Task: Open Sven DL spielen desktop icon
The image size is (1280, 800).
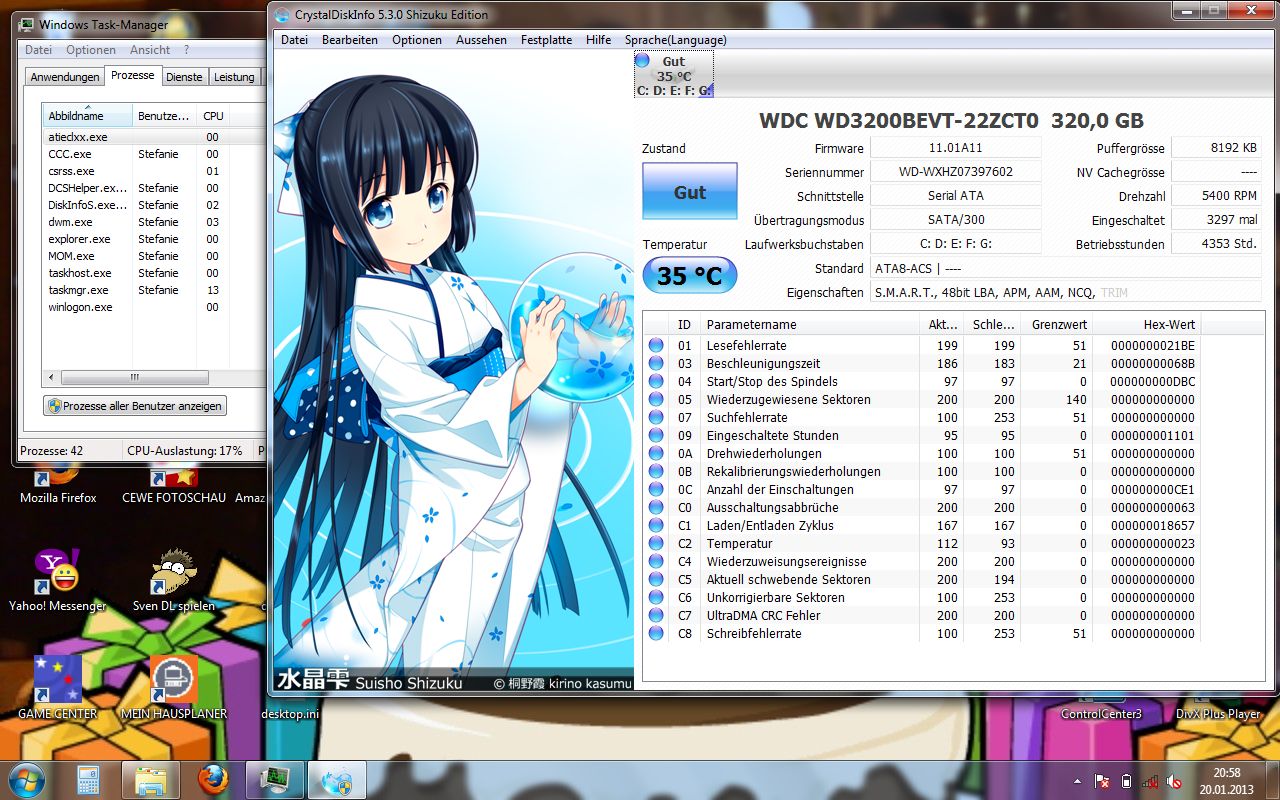Action: [x=174, y=580]
